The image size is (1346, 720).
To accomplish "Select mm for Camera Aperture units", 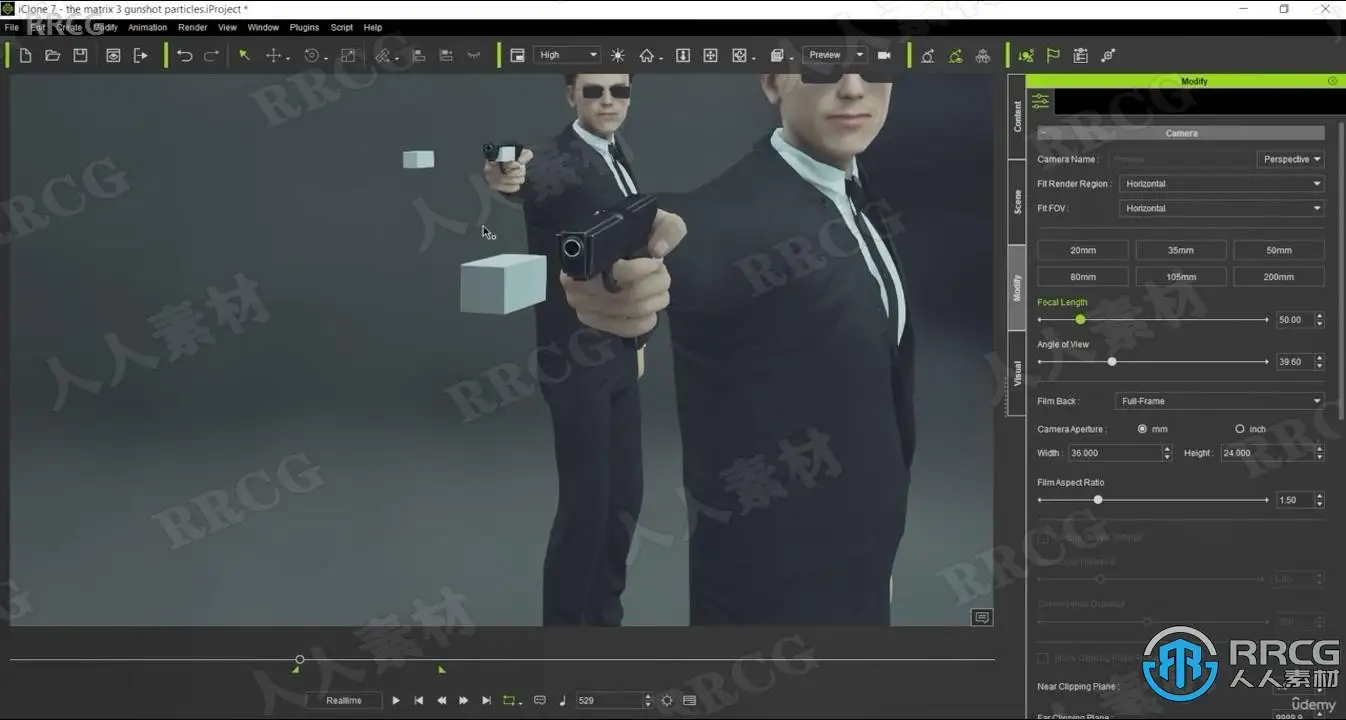I will 1143,429.
